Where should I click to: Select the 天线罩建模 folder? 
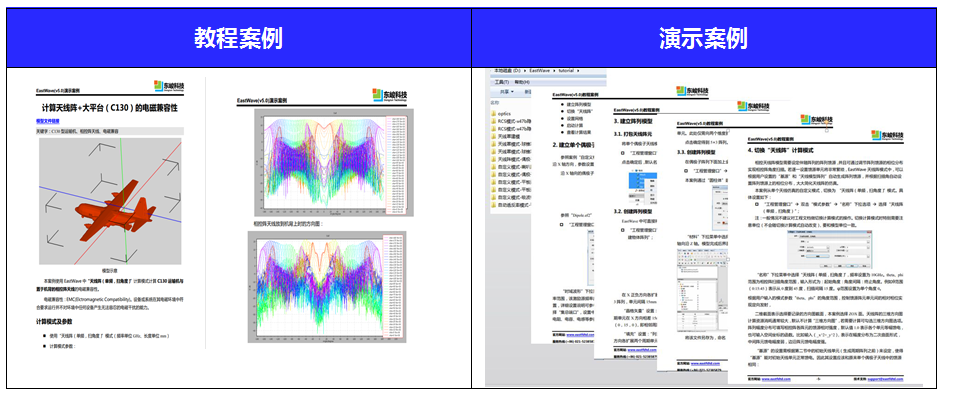point(510,136)
